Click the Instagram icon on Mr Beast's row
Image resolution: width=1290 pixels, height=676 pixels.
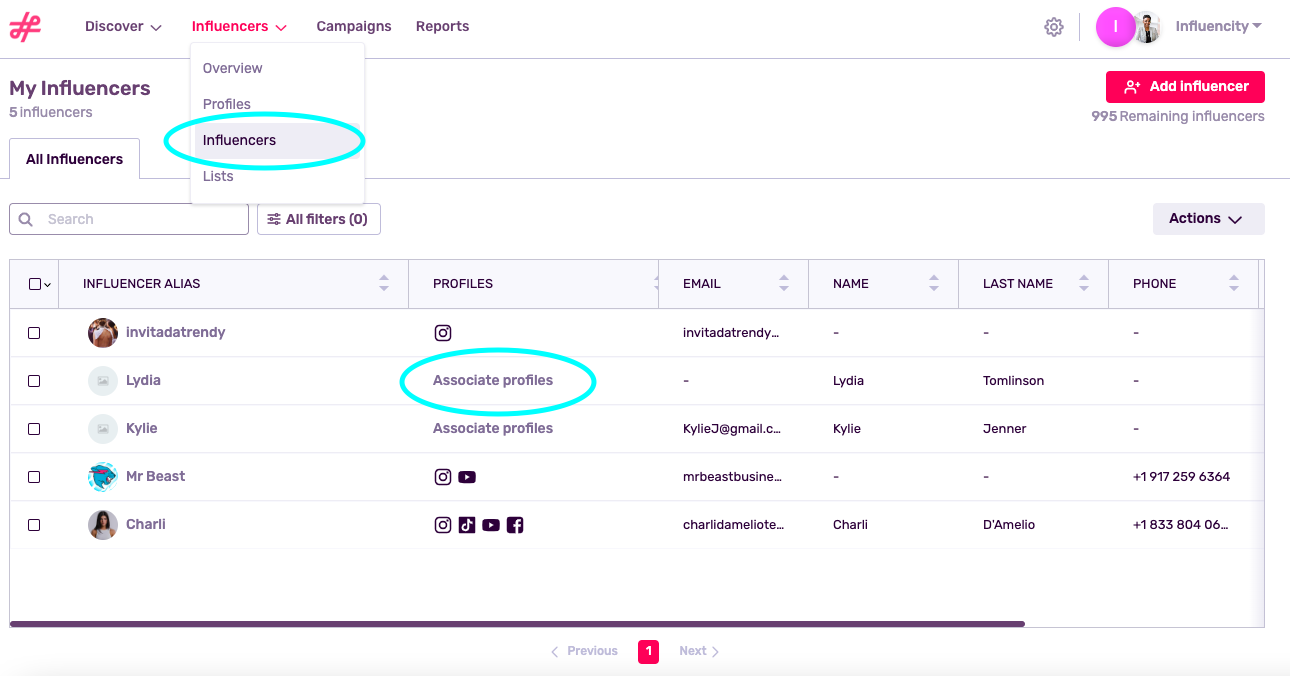pyautogui.click(x=443, y=476)
